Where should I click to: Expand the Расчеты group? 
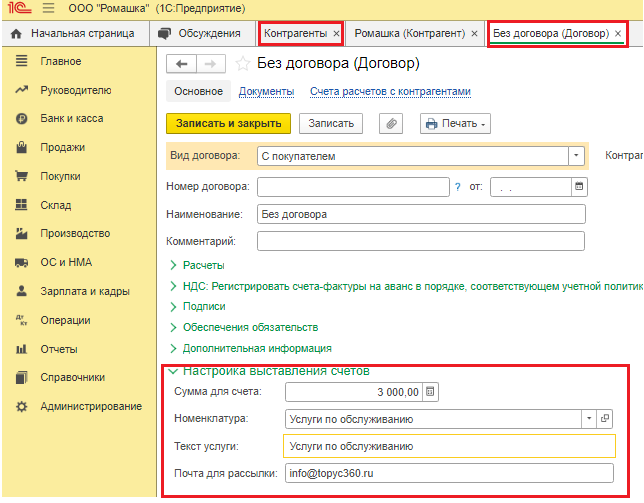coord(197,265)
